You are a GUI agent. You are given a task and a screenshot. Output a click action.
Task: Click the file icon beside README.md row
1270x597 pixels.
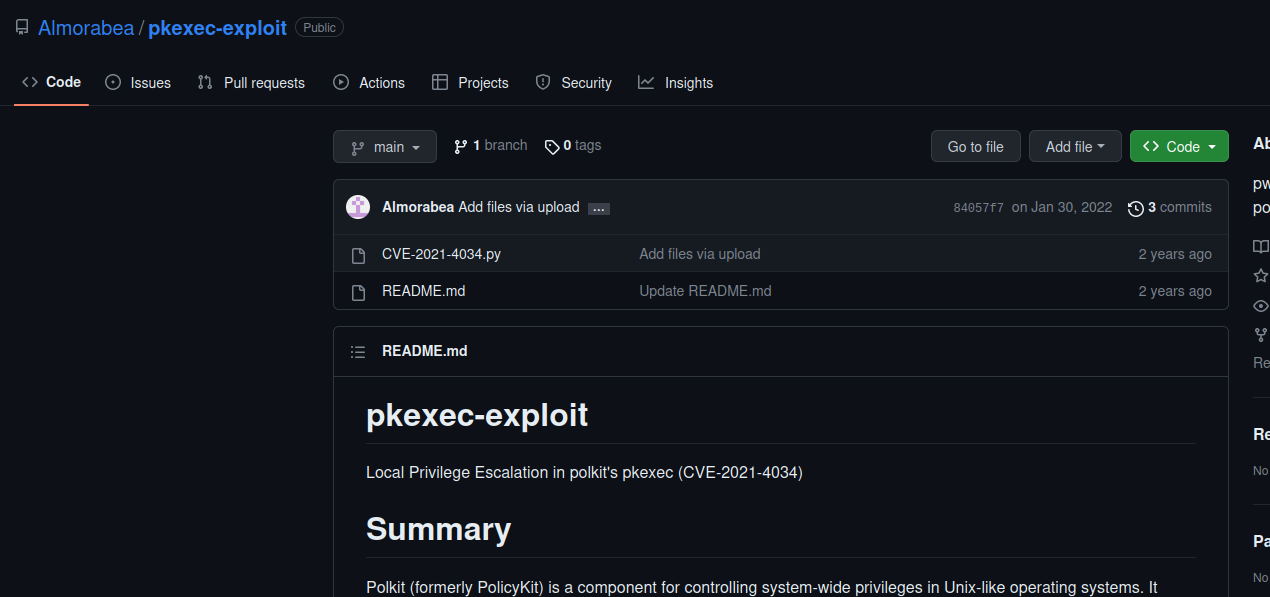click(358, 292)
